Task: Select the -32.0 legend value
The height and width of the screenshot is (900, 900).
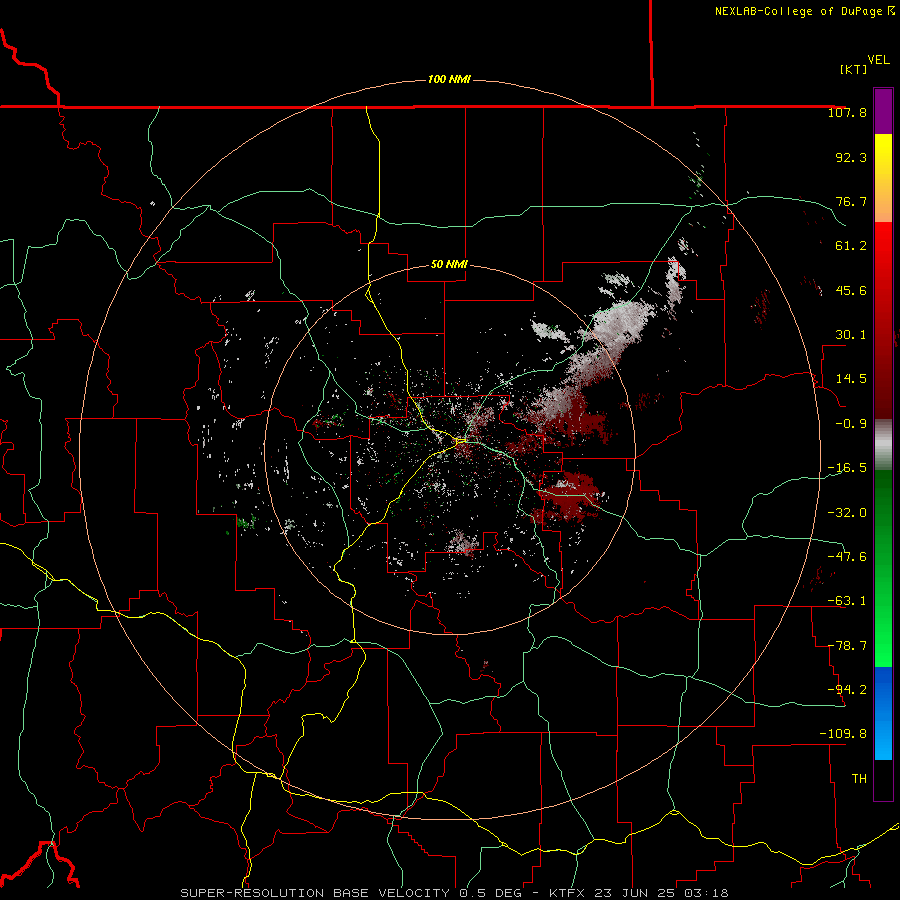Action: [x=847, y=513]
